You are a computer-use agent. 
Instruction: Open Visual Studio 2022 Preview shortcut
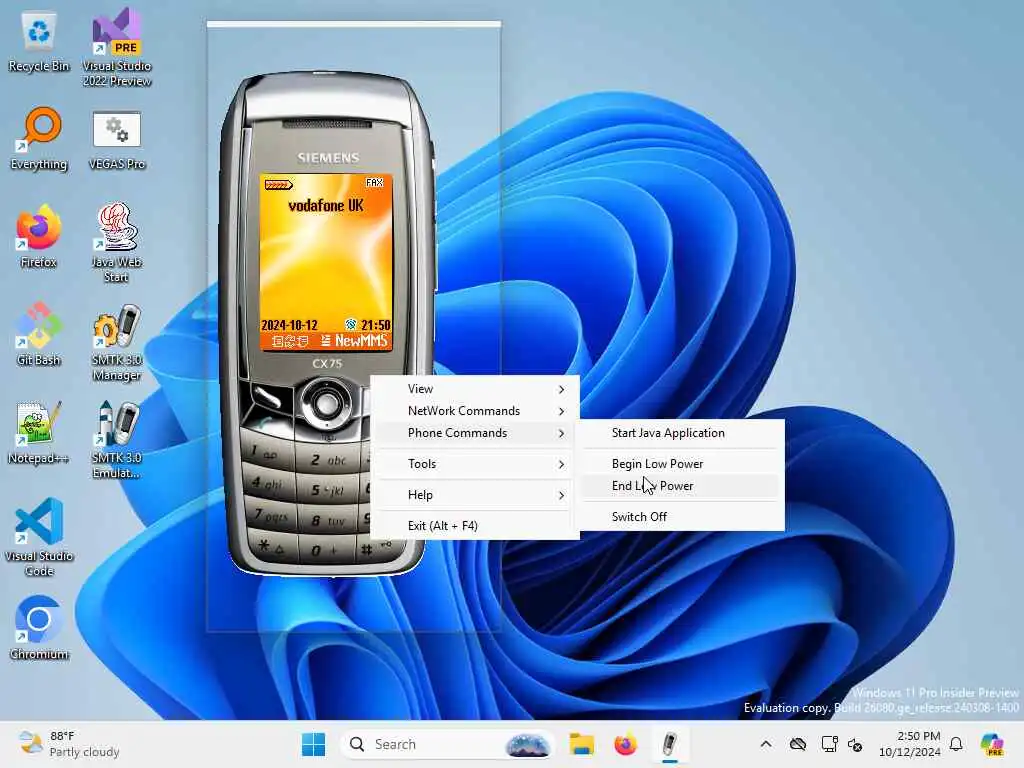[116, 47]
